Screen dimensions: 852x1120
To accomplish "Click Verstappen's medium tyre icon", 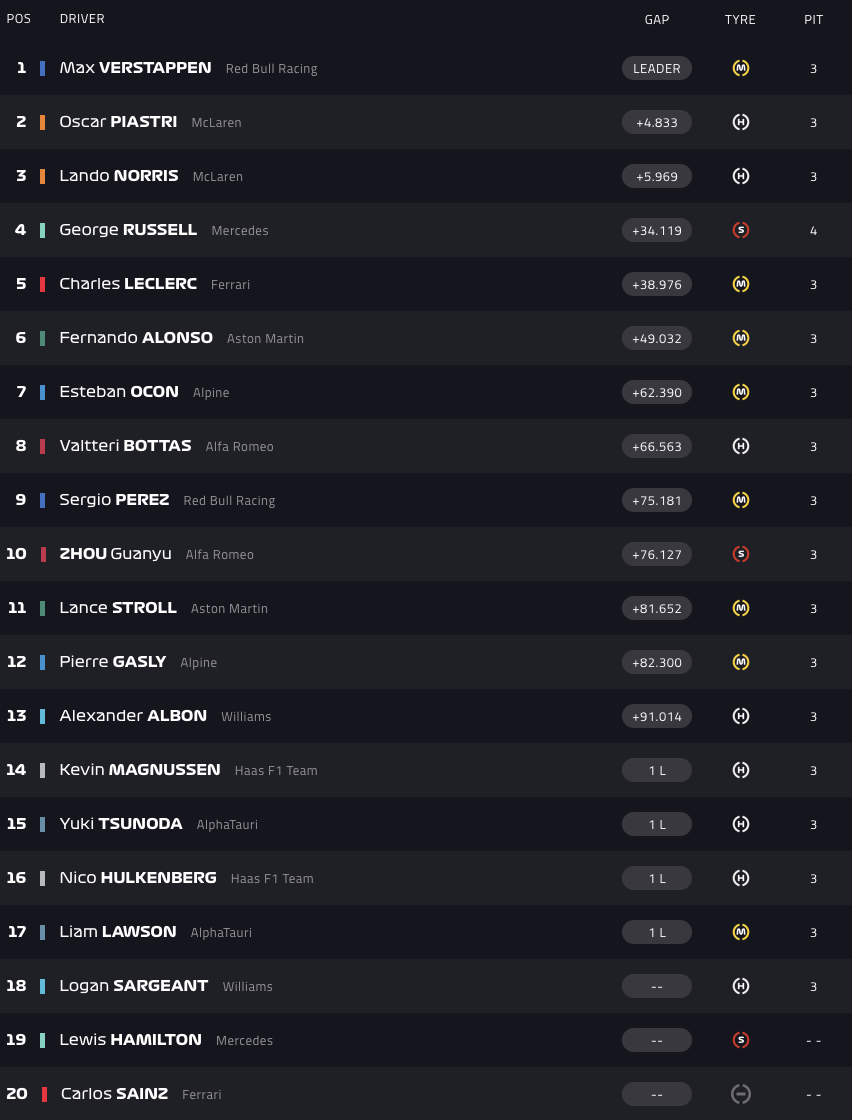I will [x=741, y=68].
